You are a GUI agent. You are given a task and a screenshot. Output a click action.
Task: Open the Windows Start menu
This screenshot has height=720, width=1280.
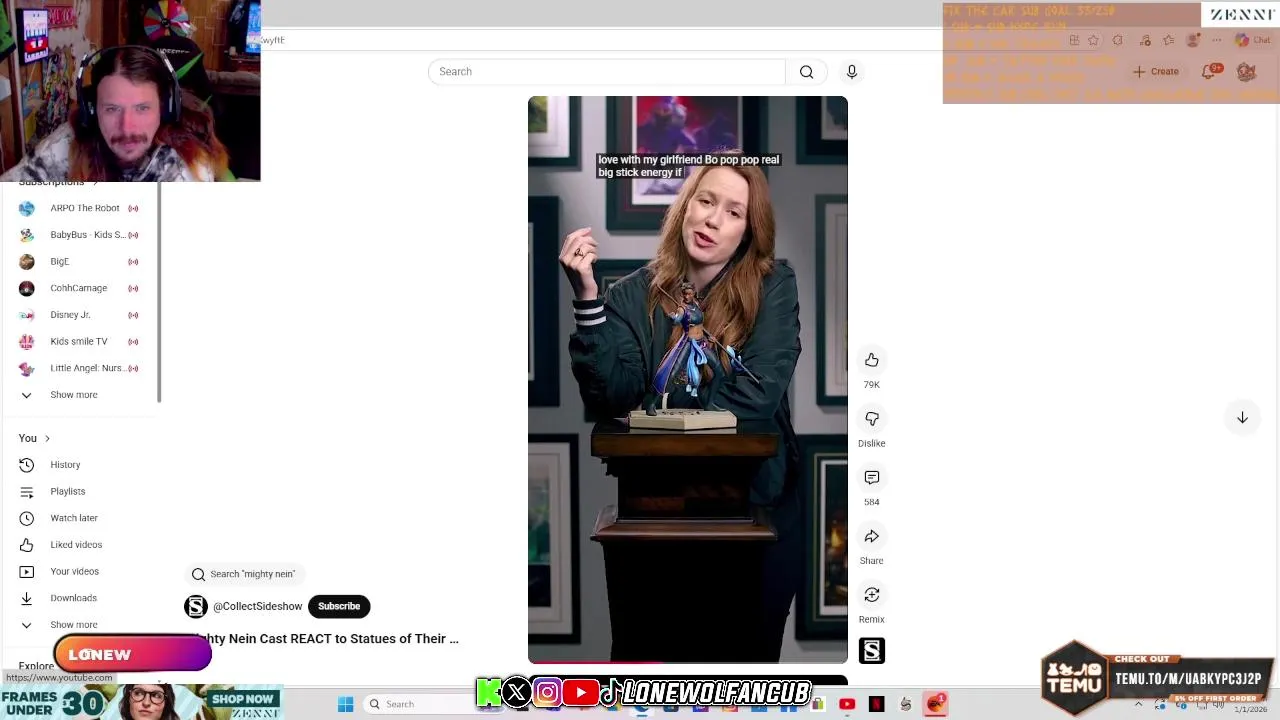345,704
